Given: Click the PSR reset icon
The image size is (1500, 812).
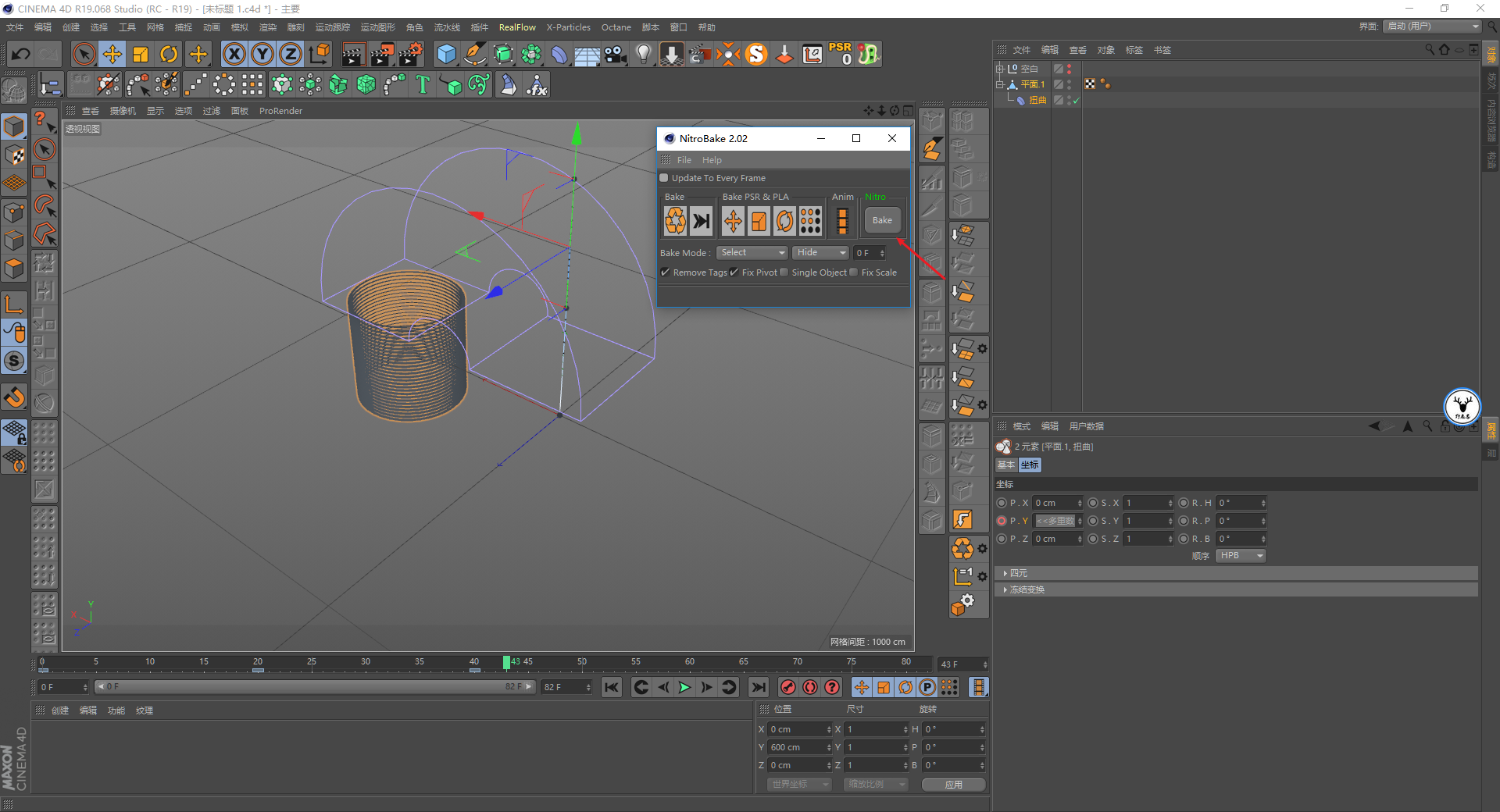Looking at the screenshot, I should [841, 54].
